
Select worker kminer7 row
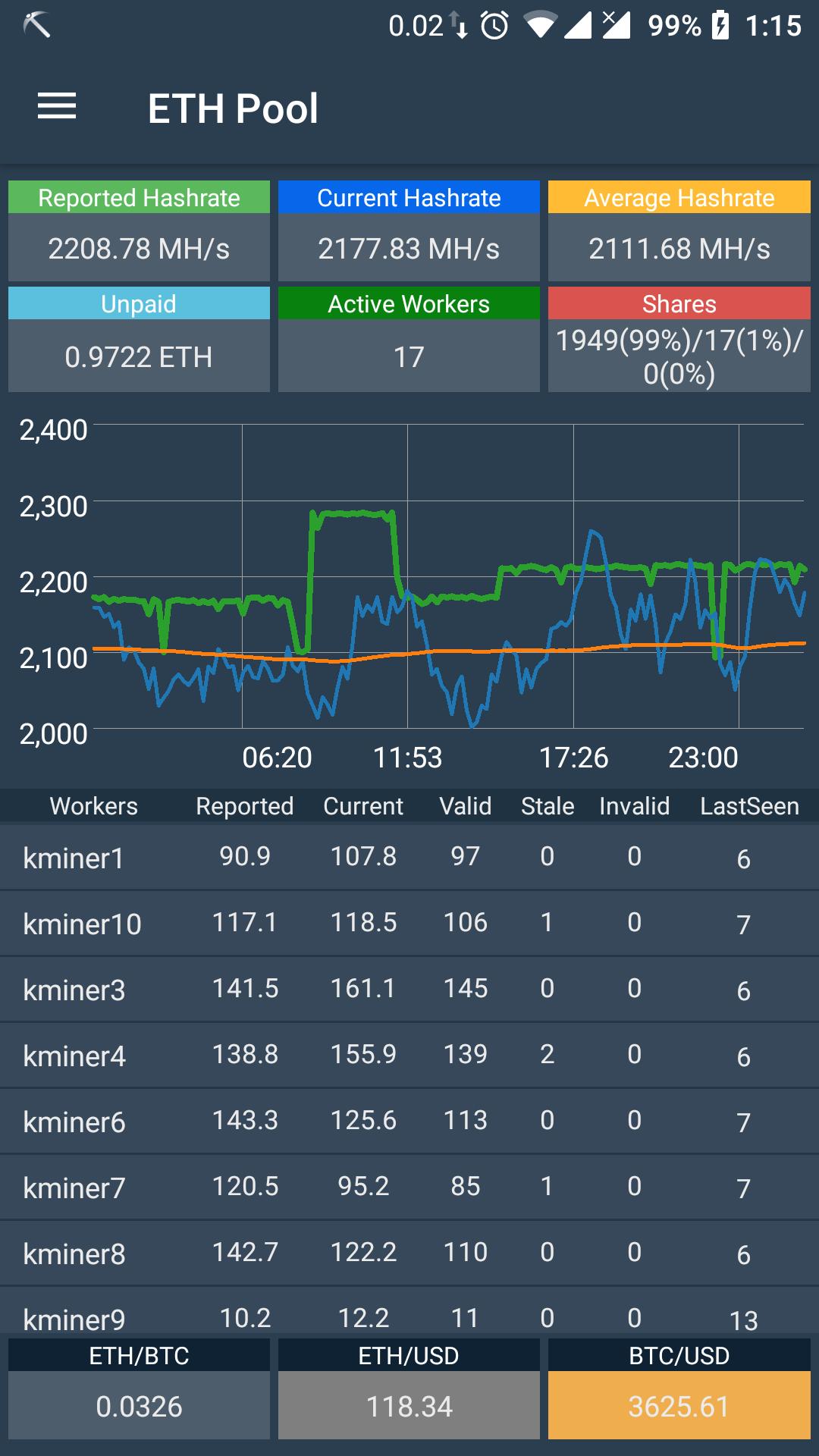click(409, 1187)
